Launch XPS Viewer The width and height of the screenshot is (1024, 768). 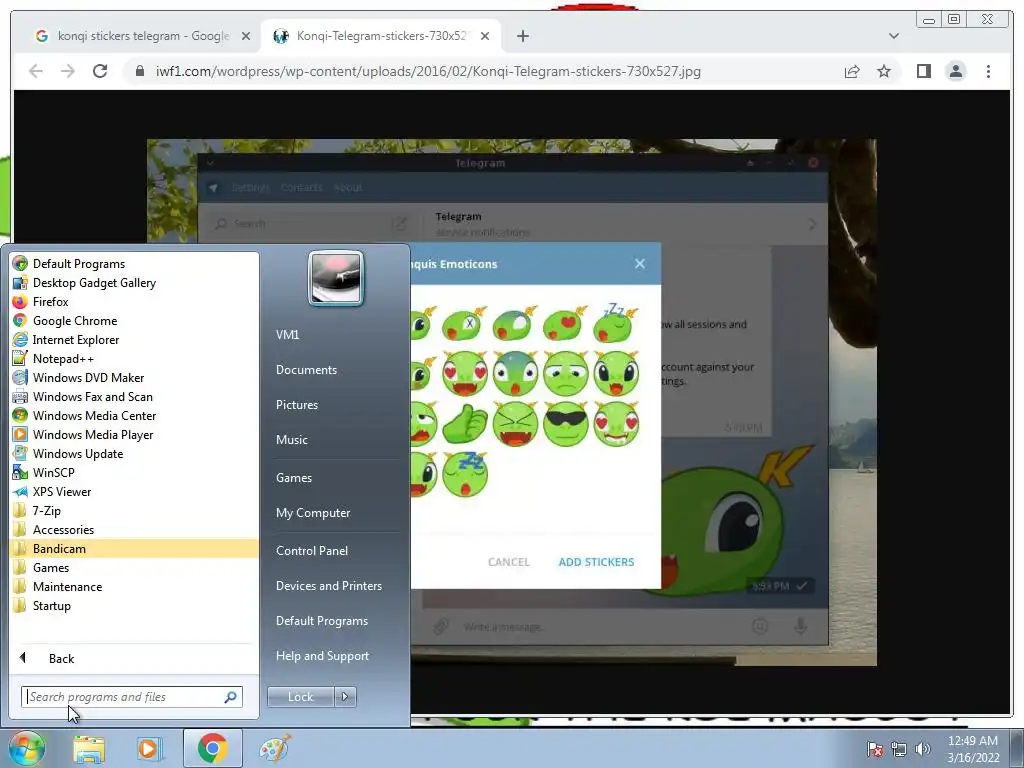tap(62, 492)
